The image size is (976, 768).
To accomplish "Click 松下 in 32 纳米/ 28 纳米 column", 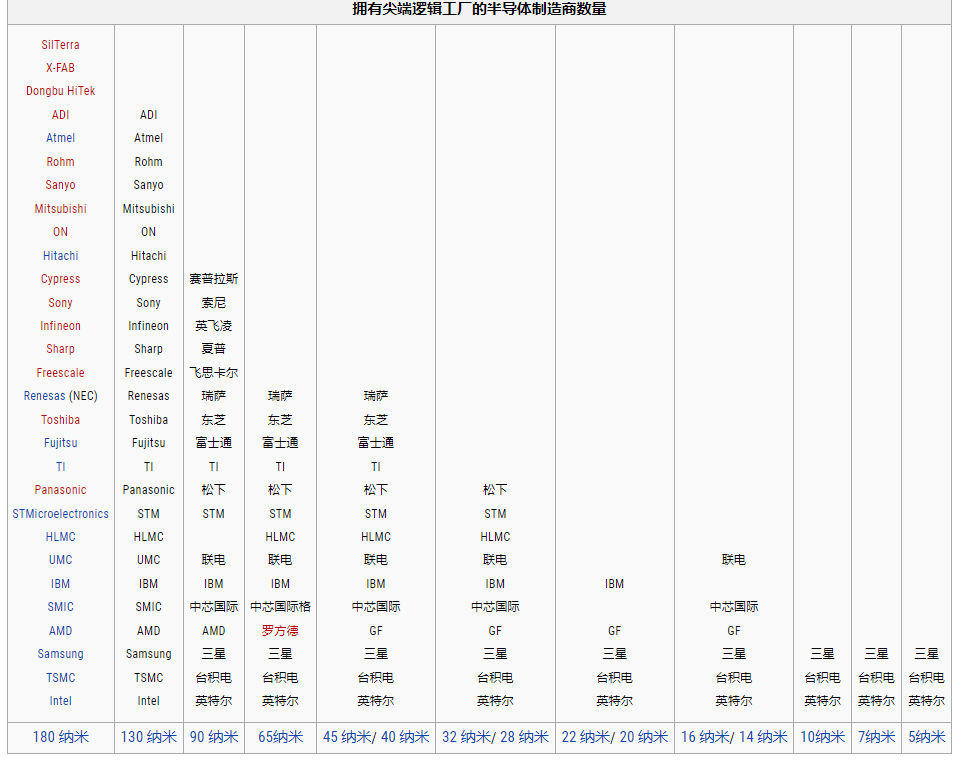I will pos(495,490).
